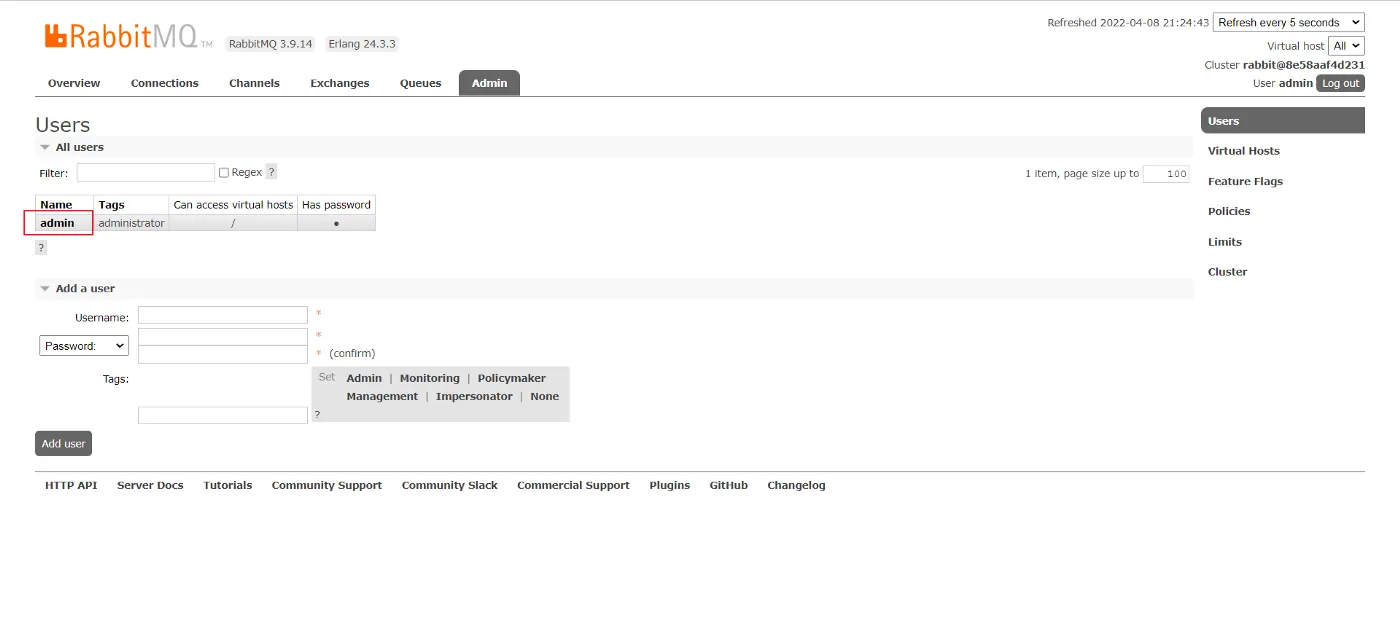Click the Can access virtual hosts header
This screenshot has width=1400, height=644.
[x=233, y=204]
